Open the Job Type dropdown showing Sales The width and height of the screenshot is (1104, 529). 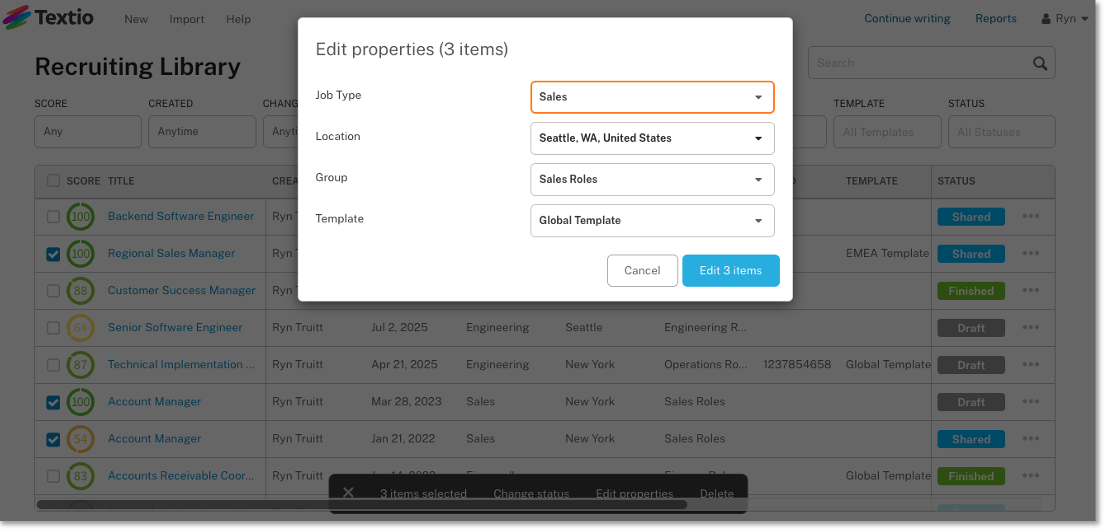pos(652,97)
